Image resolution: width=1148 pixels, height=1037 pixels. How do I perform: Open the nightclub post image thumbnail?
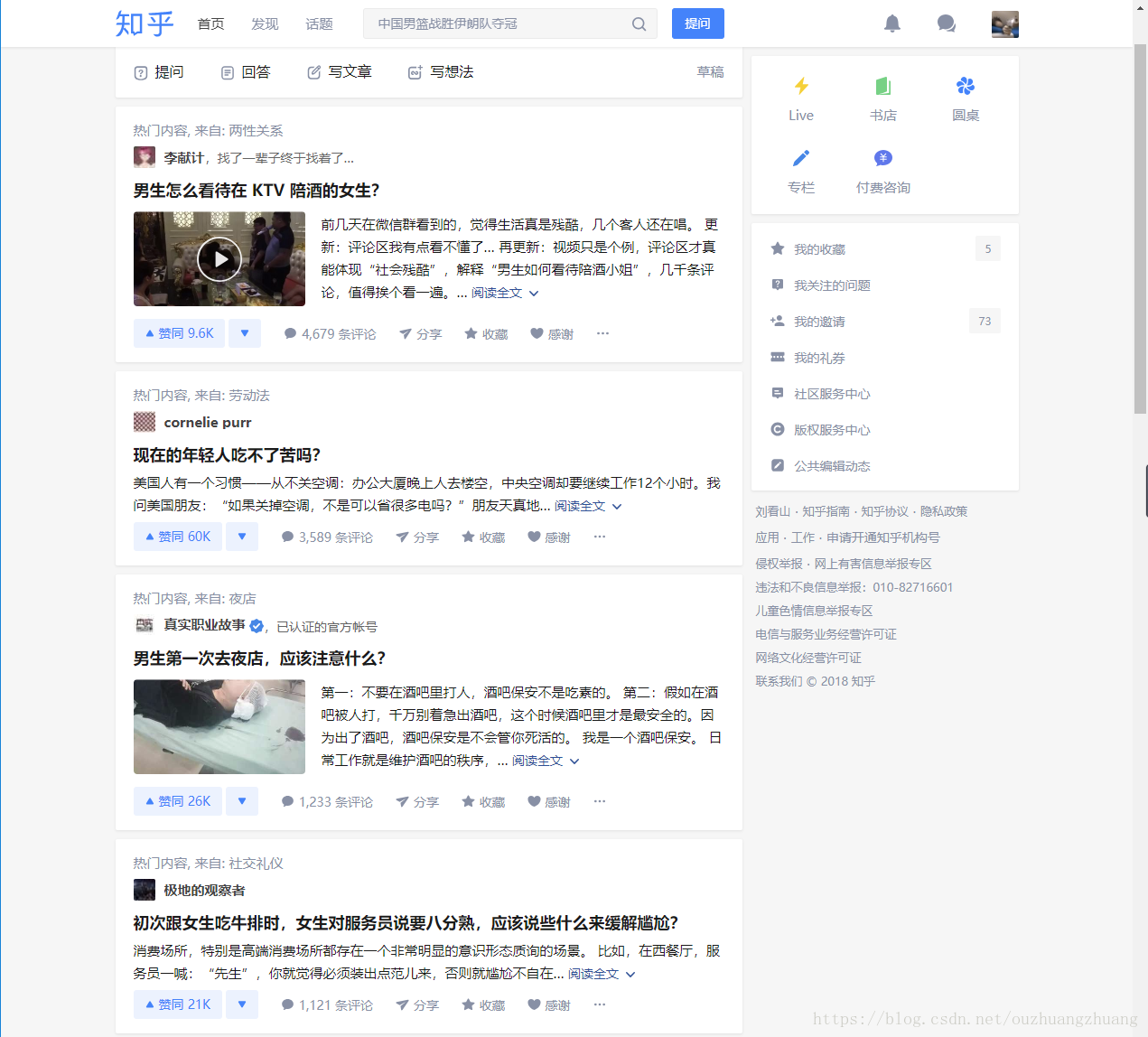pyautogui.click(x=219, y=727)
